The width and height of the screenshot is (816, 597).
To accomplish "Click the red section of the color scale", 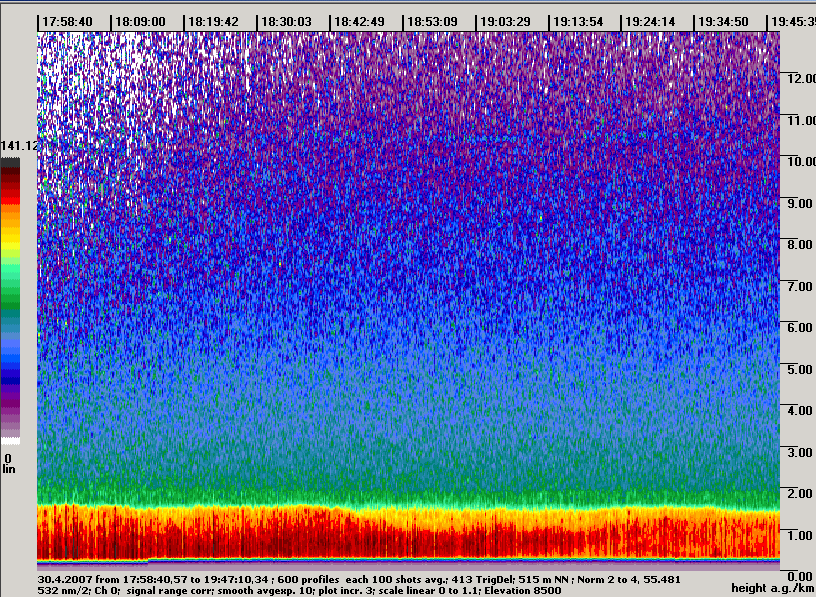I will [x=10, y=190].
